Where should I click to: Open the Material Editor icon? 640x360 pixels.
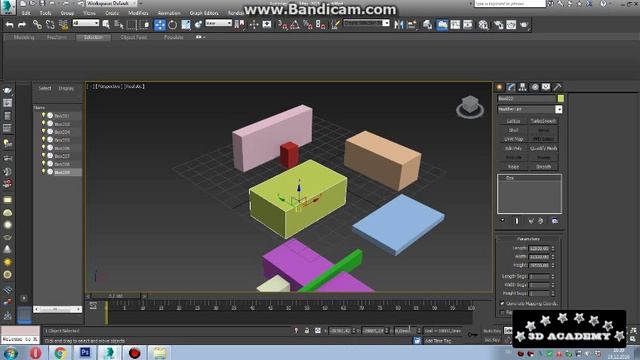pyautogui.click(x=483, y=25)
